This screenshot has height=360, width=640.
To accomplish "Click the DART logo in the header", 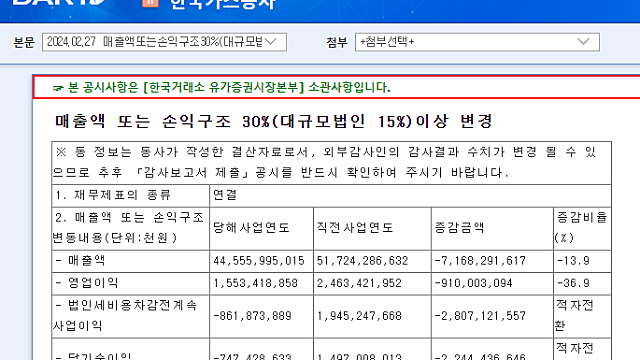I will (x=59, y=2).
